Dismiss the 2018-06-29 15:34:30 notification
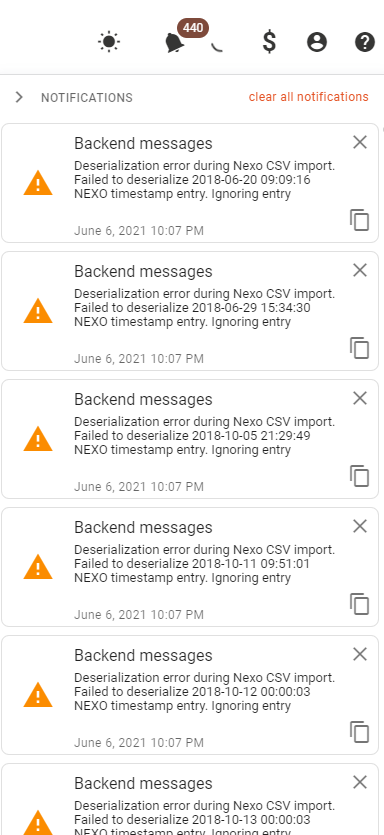 (x=360, y=270)
